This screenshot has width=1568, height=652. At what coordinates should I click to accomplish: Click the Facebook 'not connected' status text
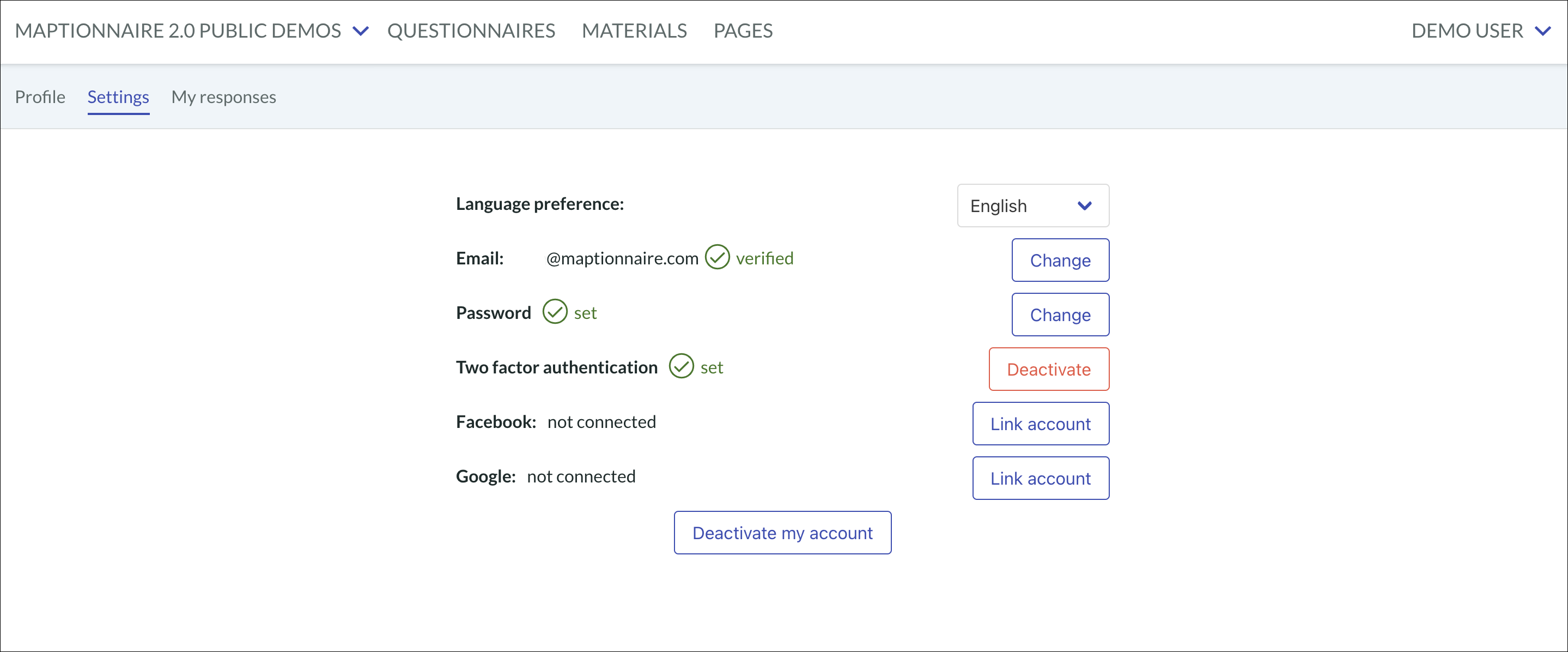(x=601, y=421)
